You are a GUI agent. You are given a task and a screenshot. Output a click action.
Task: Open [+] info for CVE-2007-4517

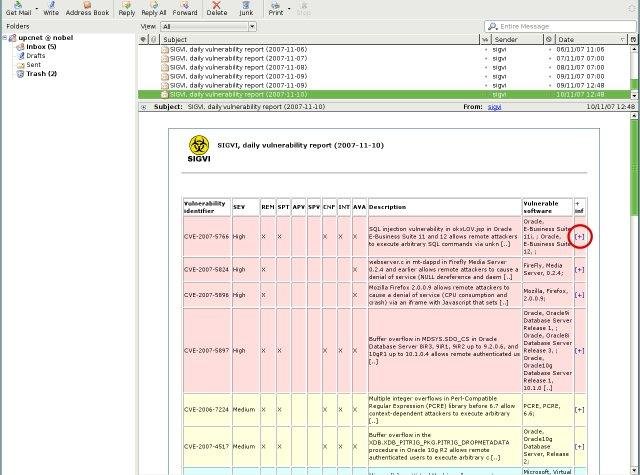point(579,446)
